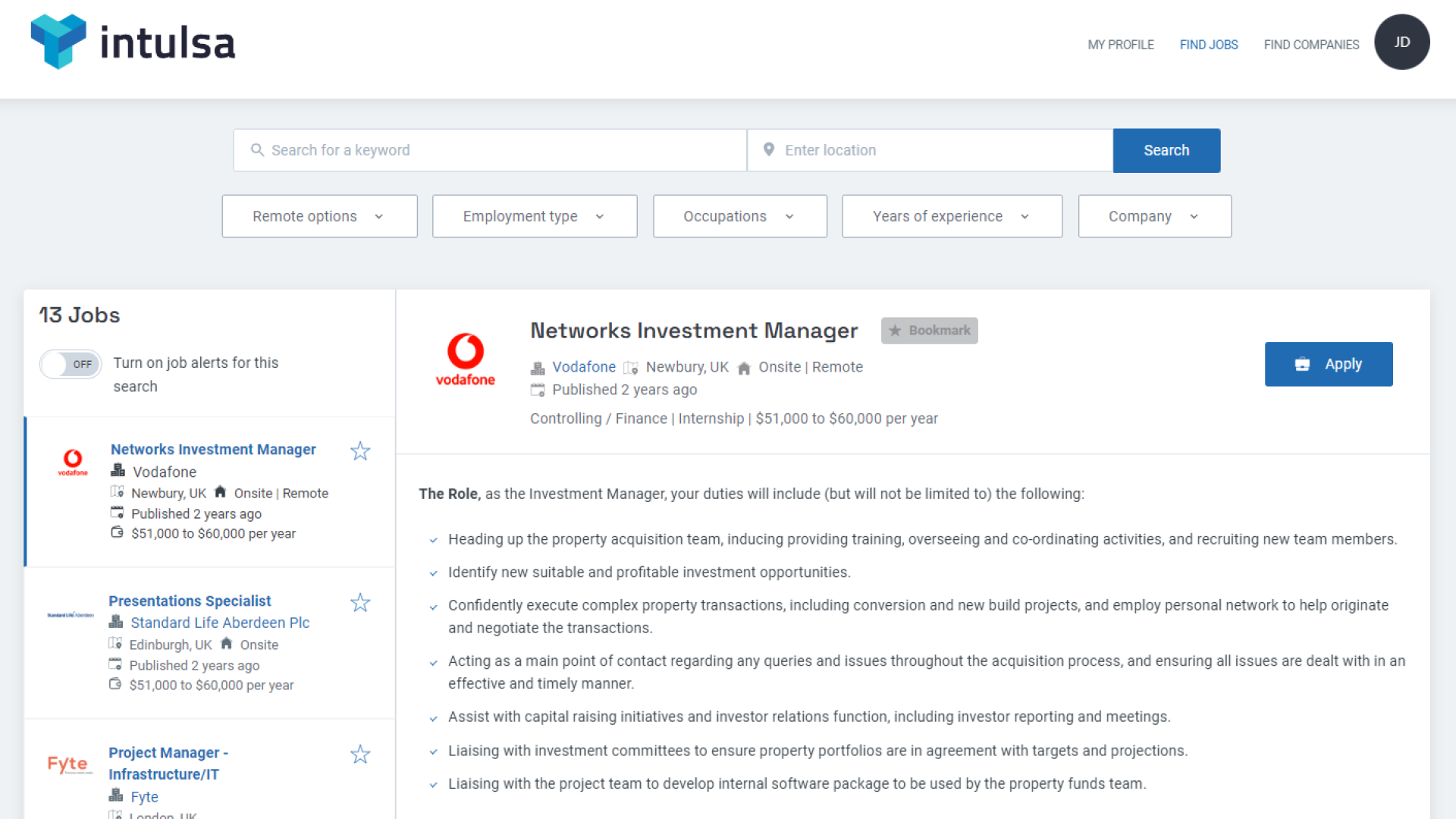Click the map icon beside Edinburgh, UK
This screenshot has height=819, width=1456.
coord(115,644)
